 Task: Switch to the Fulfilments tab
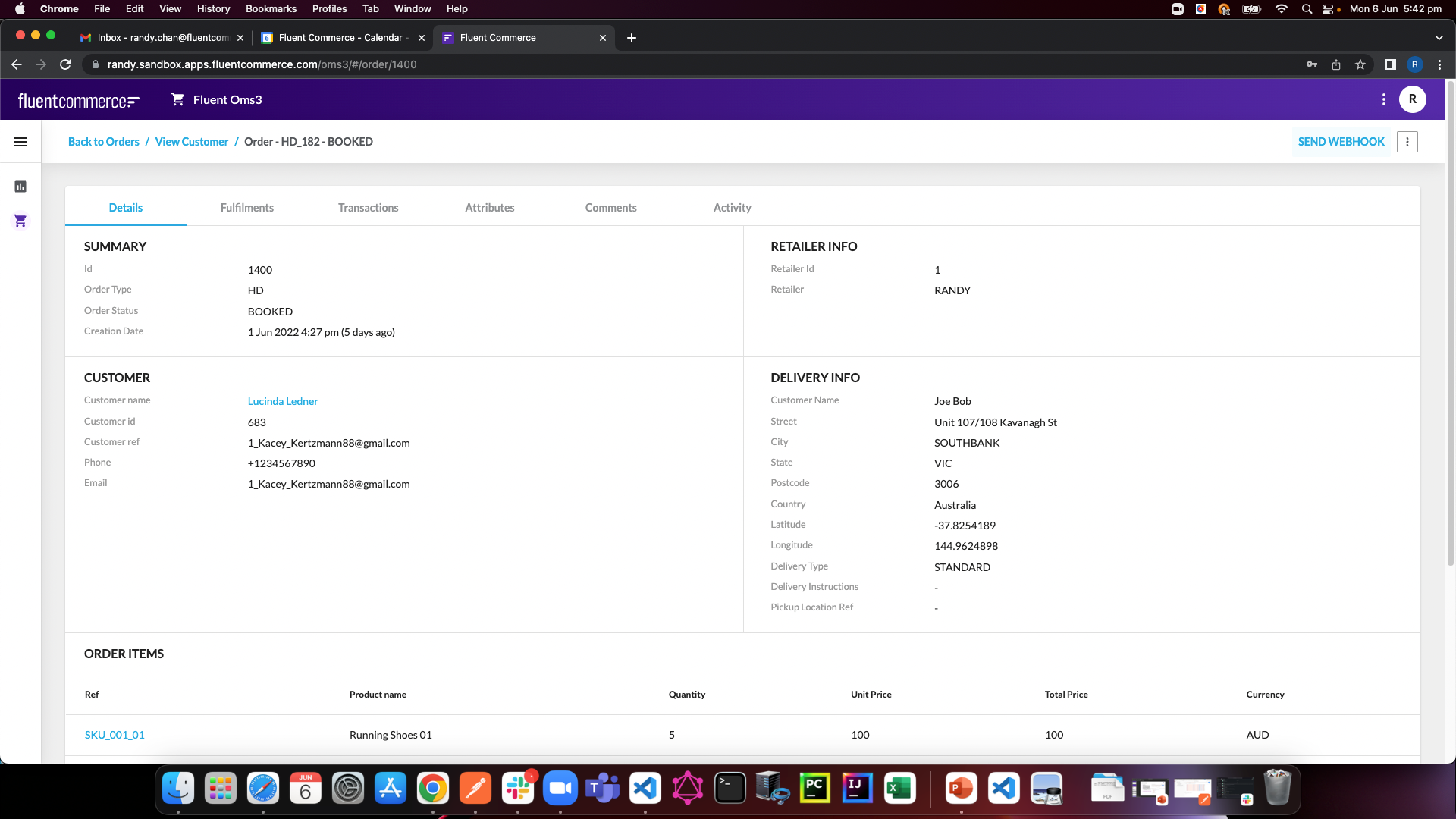click(247, 207)
